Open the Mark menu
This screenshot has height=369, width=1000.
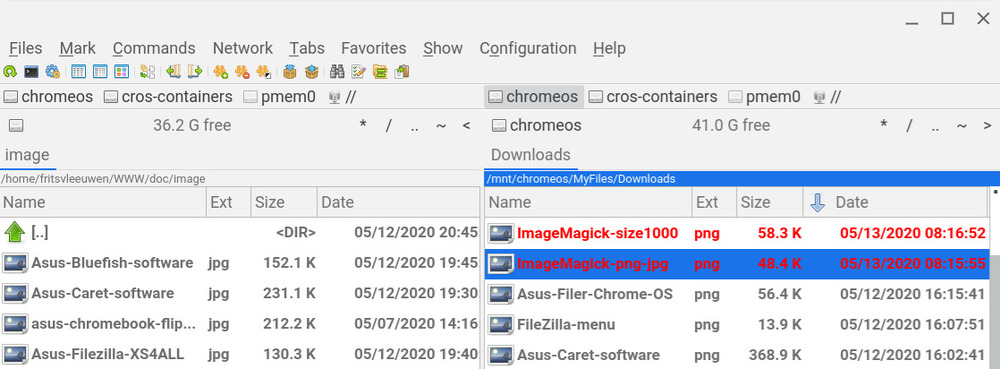pyautogui.click(x=78, y=48)
